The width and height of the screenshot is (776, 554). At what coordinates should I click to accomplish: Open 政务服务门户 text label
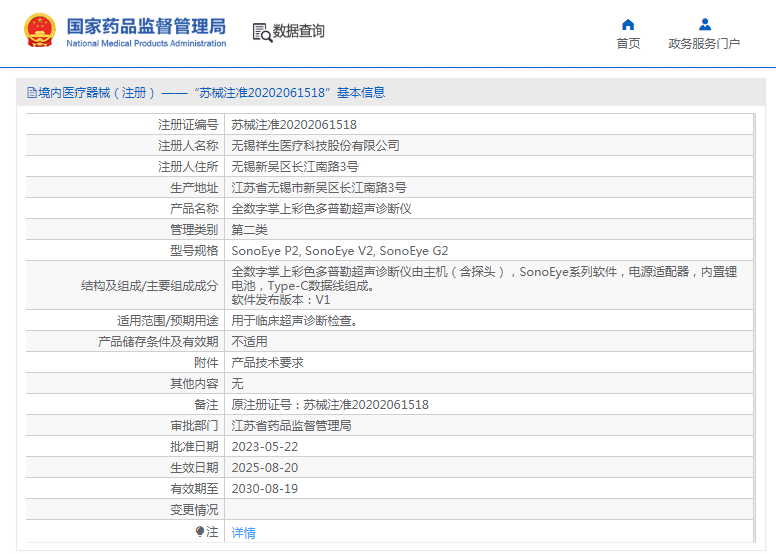(704, 44)
